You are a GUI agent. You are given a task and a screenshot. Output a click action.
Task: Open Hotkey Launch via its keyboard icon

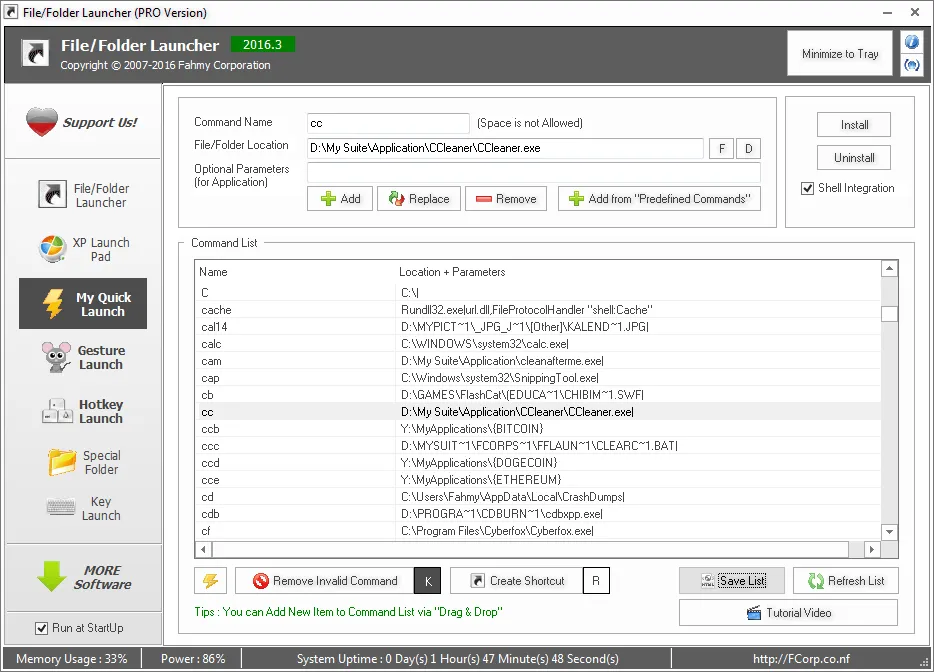pos(60,410)
